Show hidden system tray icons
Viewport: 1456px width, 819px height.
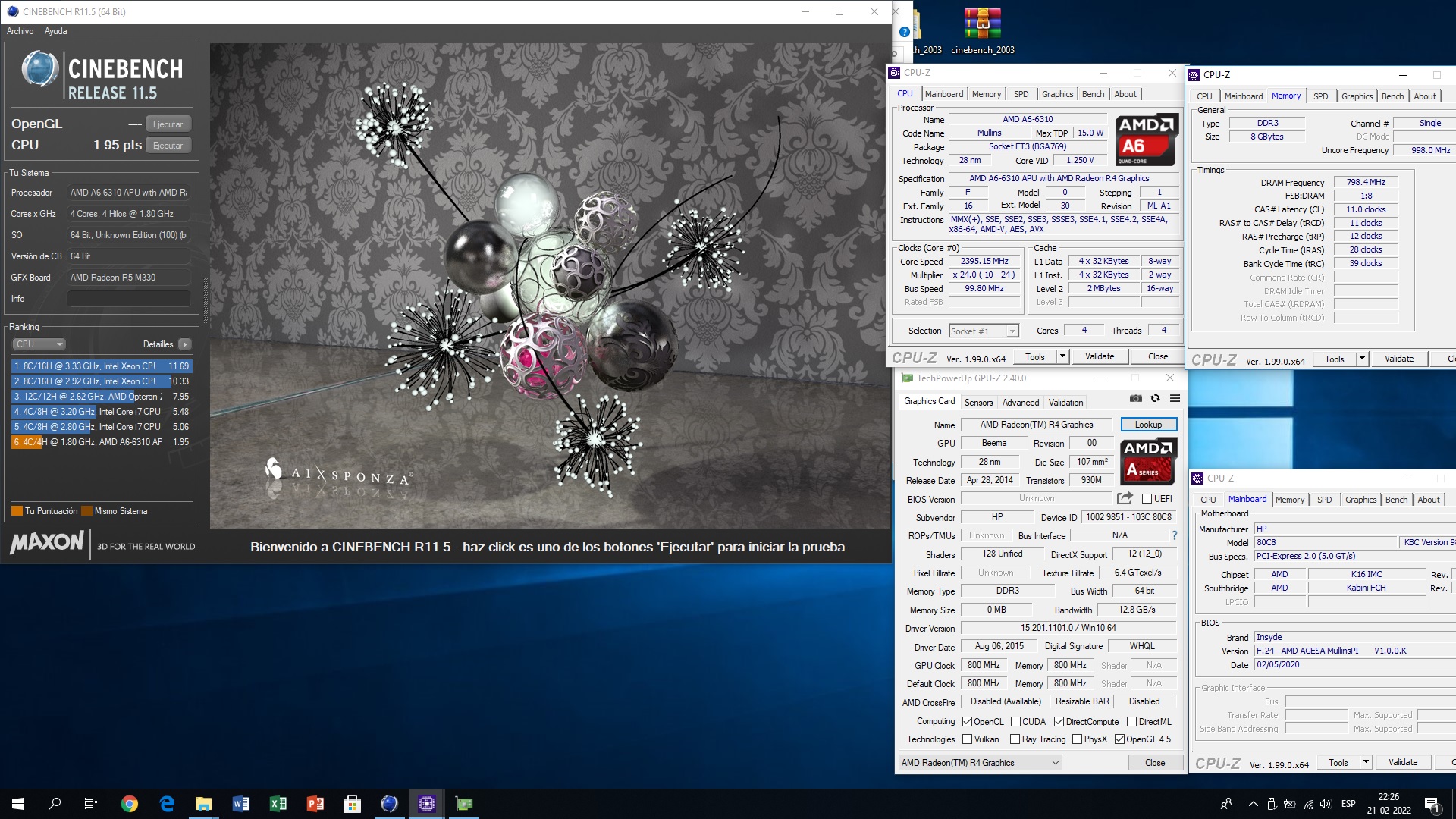(1253, 804)
